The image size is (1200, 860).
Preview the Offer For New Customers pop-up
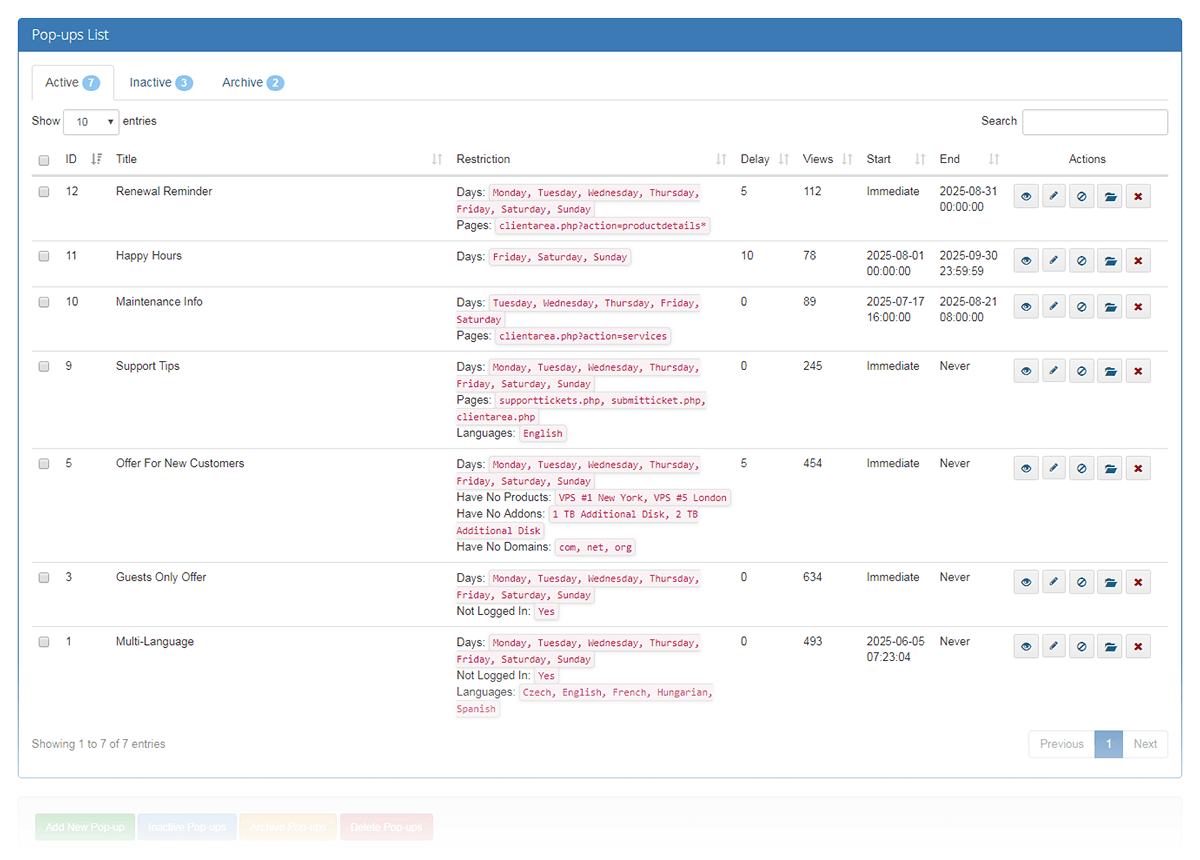tap(1026, 468)
